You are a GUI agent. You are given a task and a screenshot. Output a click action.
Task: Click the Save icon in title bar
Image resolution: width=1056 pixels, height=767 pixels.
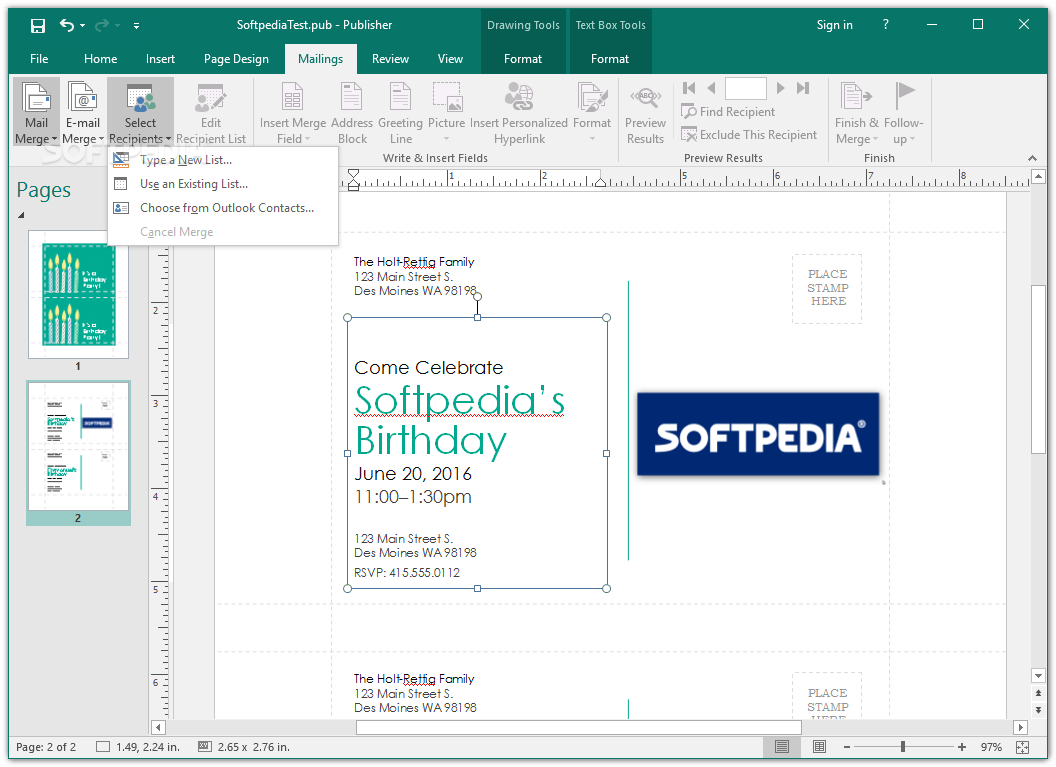[x=38, y=26]
